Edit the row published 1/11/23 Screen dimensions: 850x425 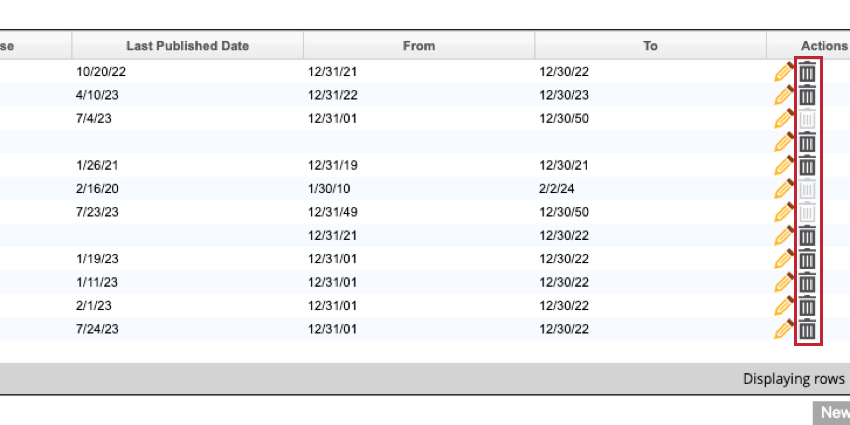pyautogui.click(x=784, y=283)
